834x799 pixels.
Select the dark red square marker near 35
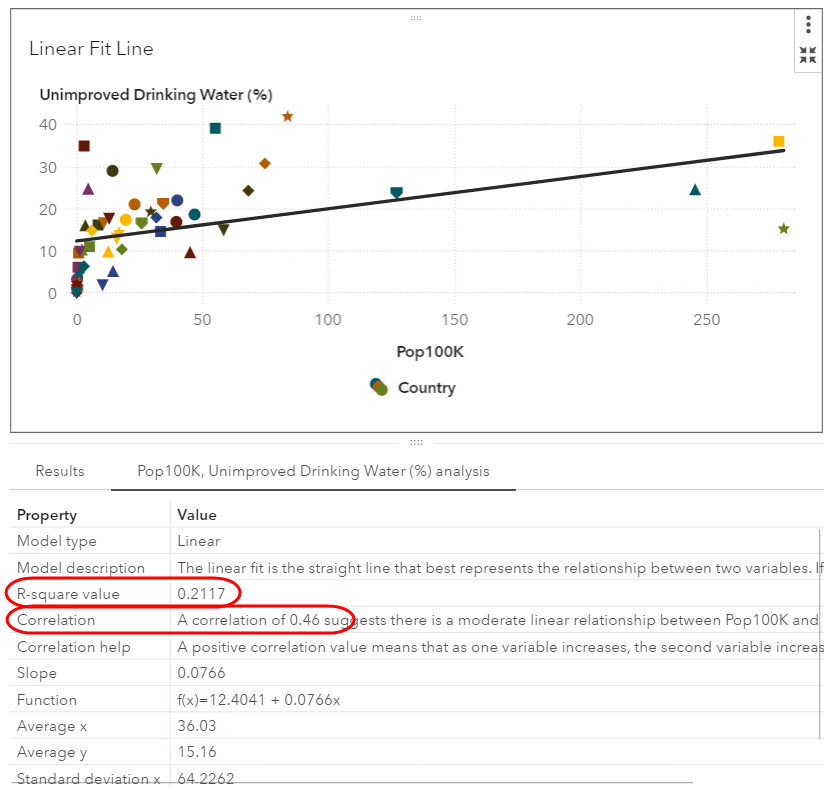click(x=84, y=146)
